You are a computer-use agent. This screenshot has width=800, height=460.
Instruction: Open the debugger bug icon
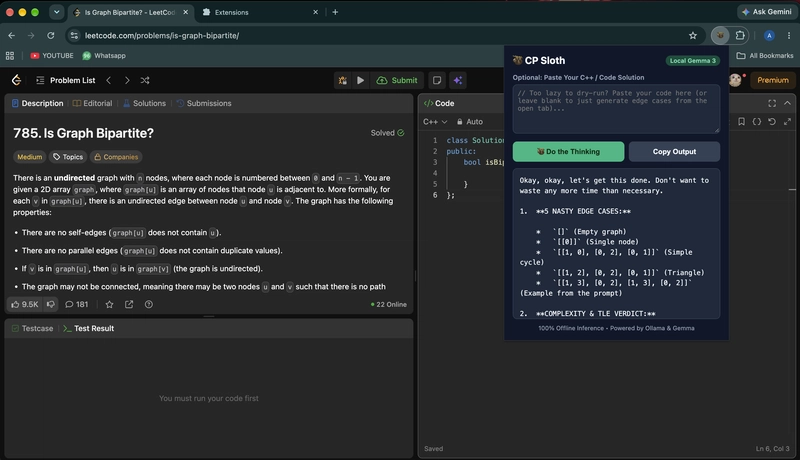click(342, 80)
